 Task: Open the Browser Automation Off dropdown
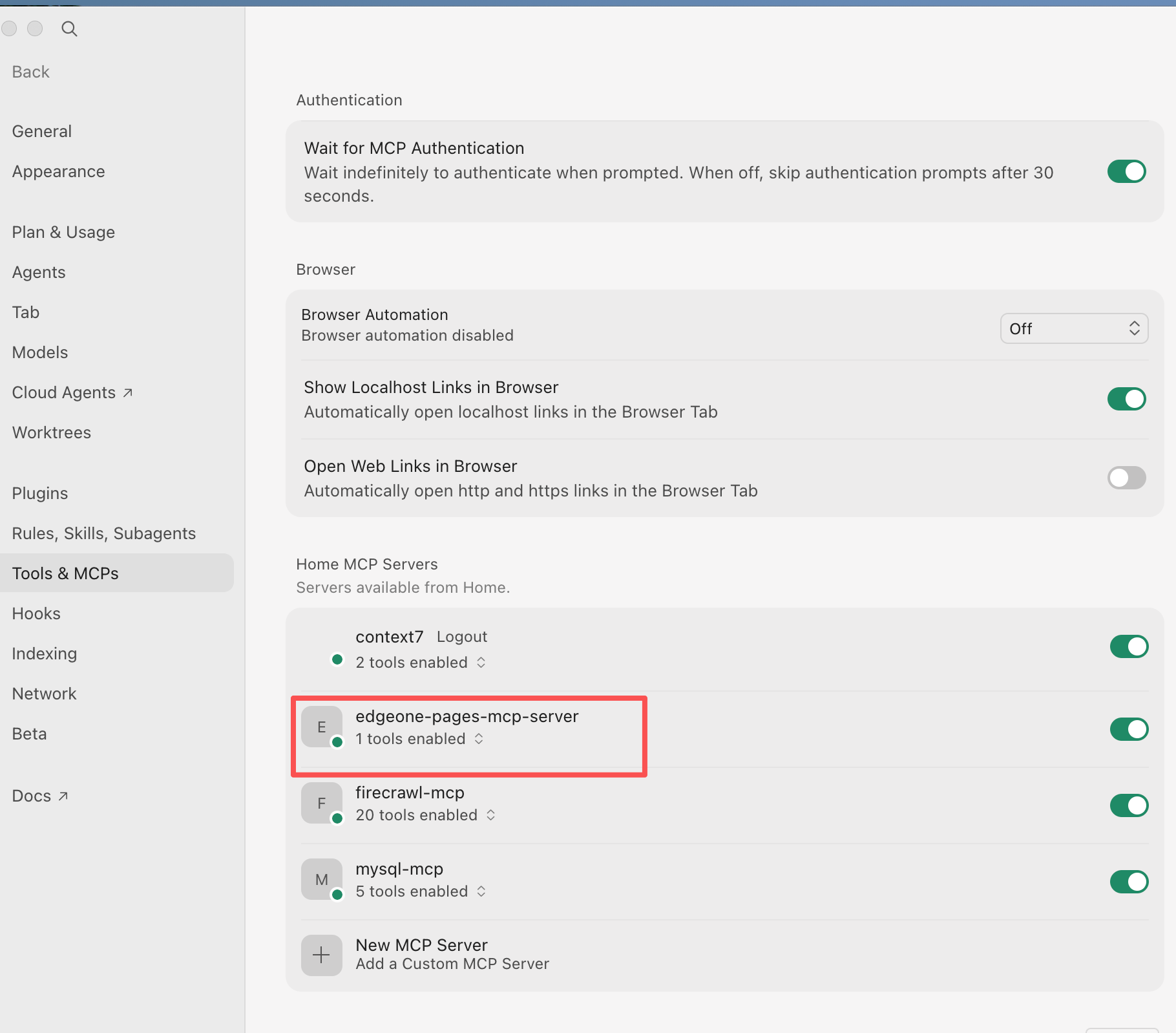pyautogui.click(x=1074, y=328)
